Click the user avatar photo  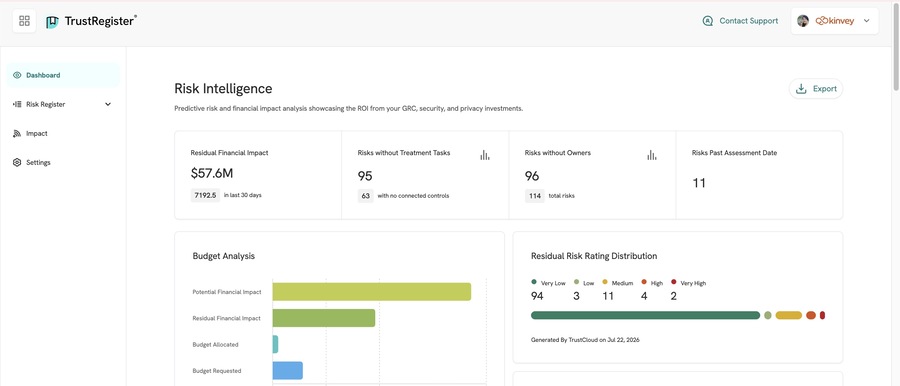(803, 21)
